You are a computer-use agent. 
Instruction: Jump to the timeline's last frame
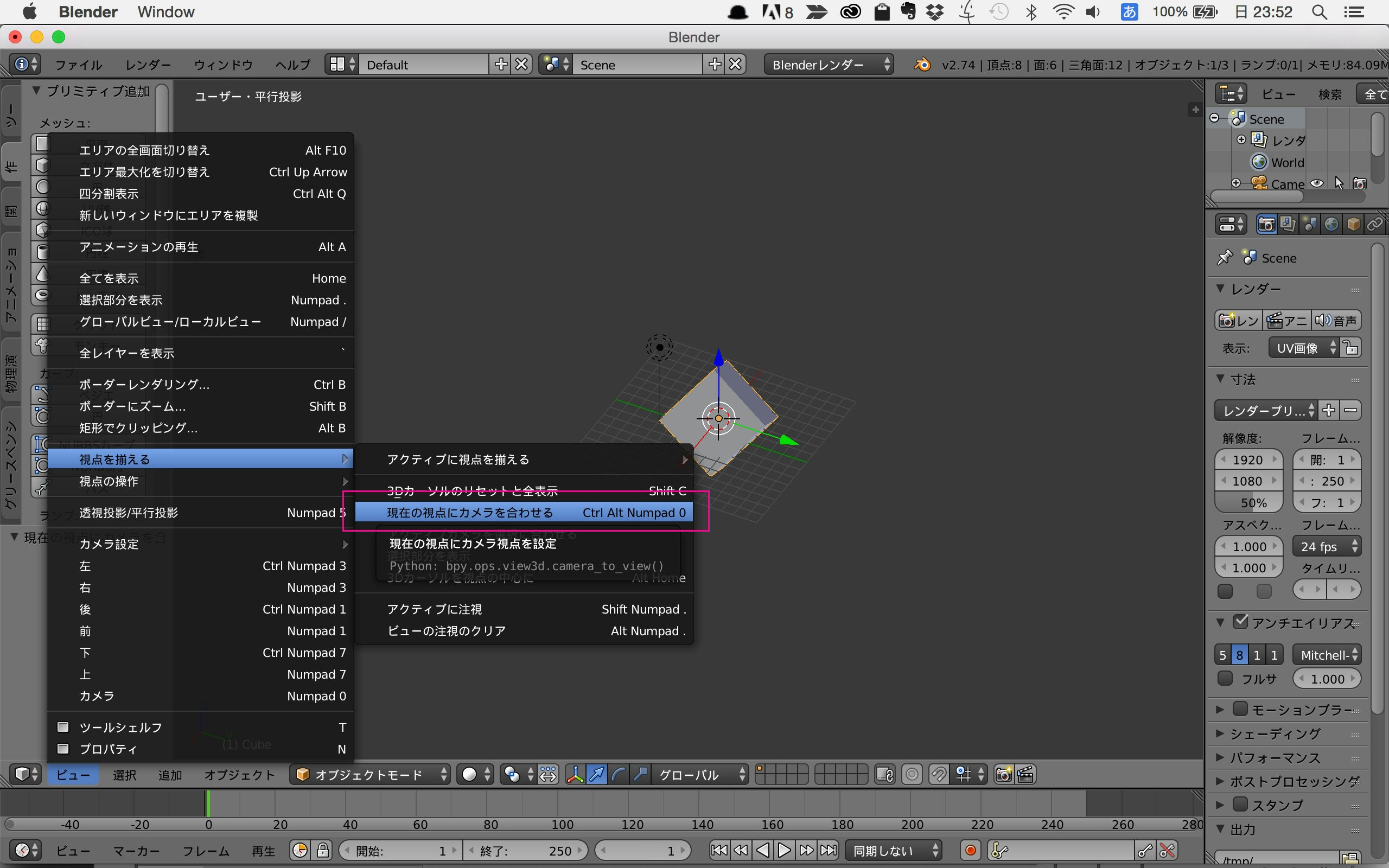click(x=828, y=850)
